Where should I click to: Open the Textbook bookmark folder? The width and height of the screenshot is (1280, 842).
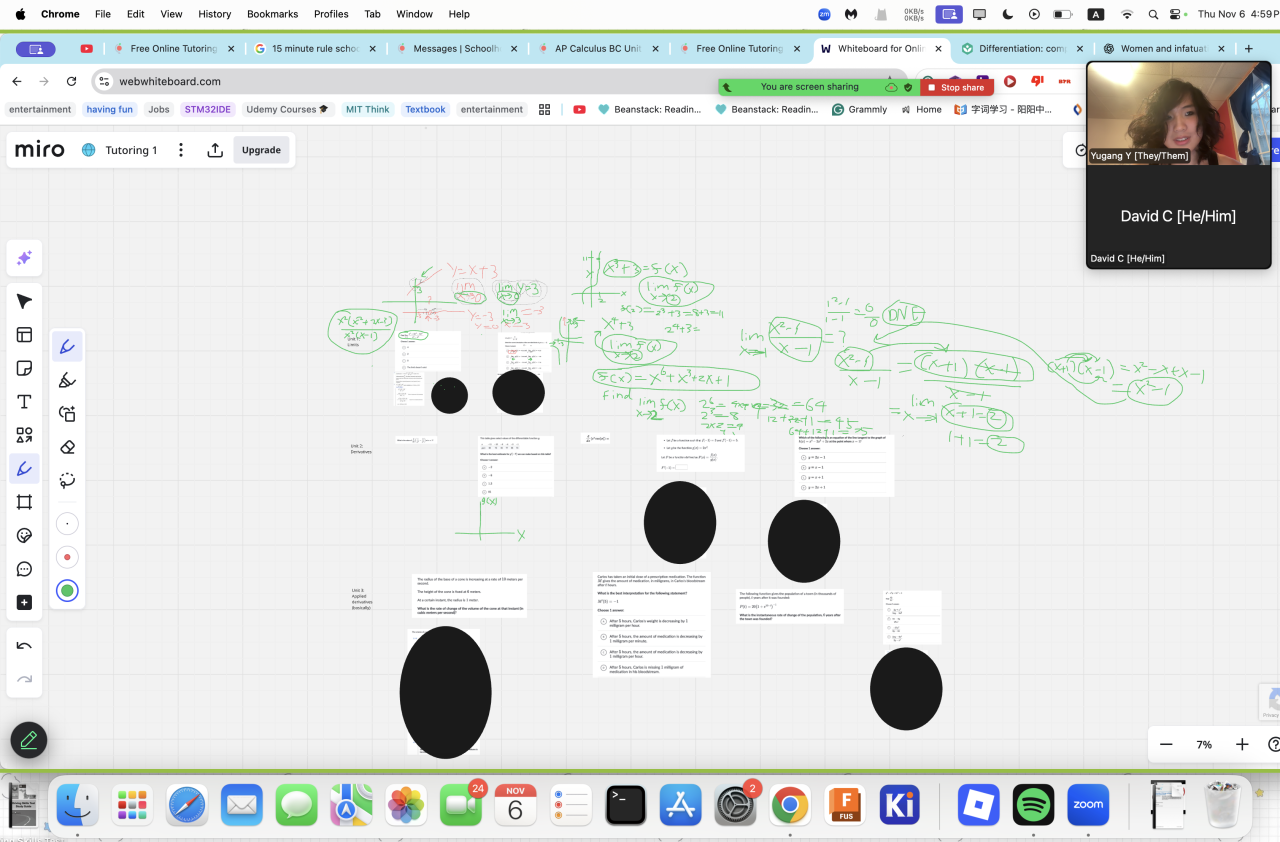(425, 109)
